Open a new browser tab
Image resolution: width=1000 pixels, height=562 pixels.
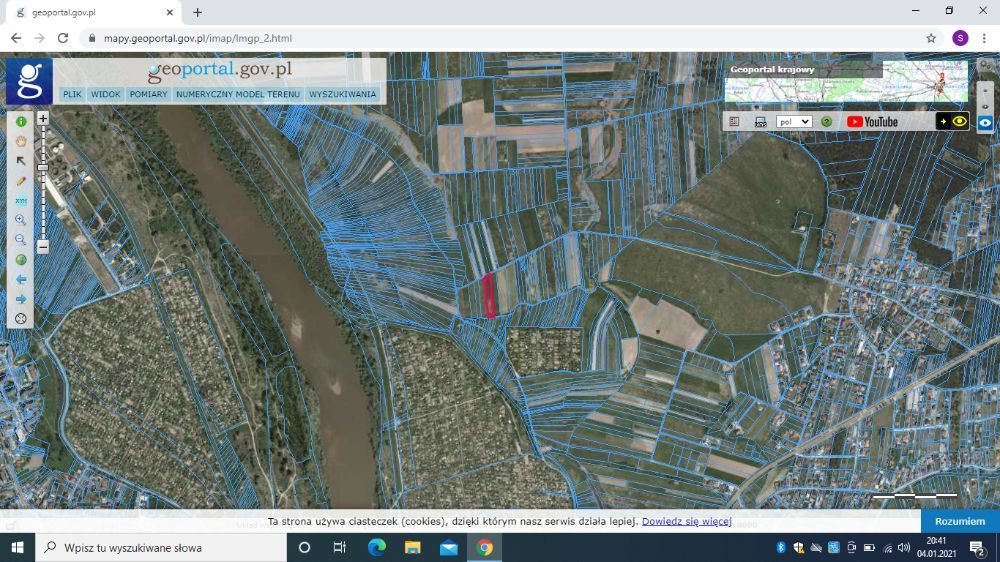point(198,13)
